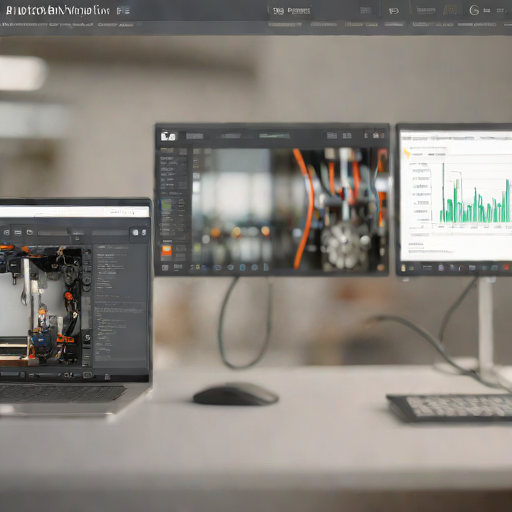Select the green map thumbnail in center monitor sidebar
Viewport: 512px width, 512px height.
(x=166, y=206)
